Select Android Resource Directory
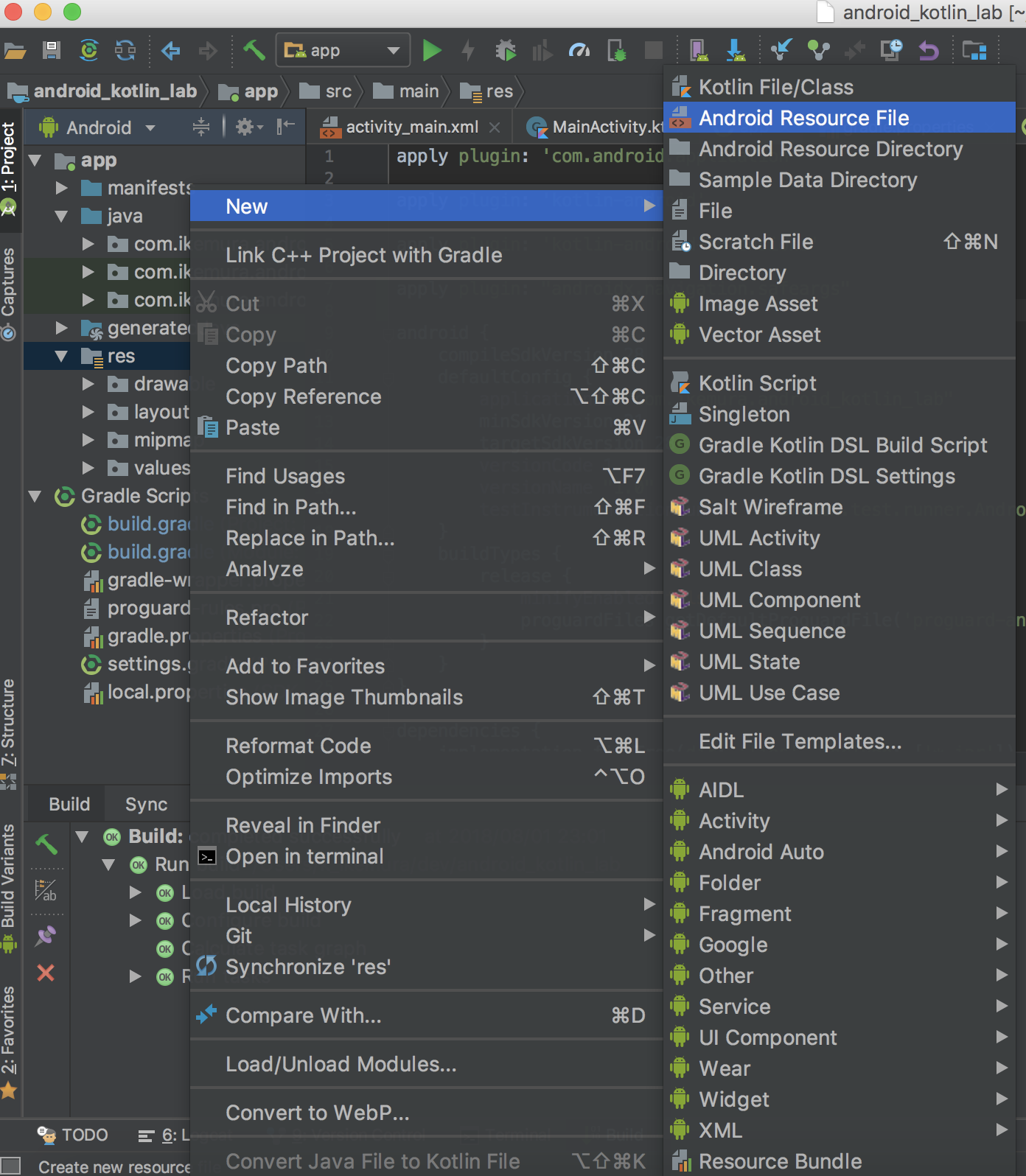This screenshot has width=1026, height=1176. click(840, 149)
